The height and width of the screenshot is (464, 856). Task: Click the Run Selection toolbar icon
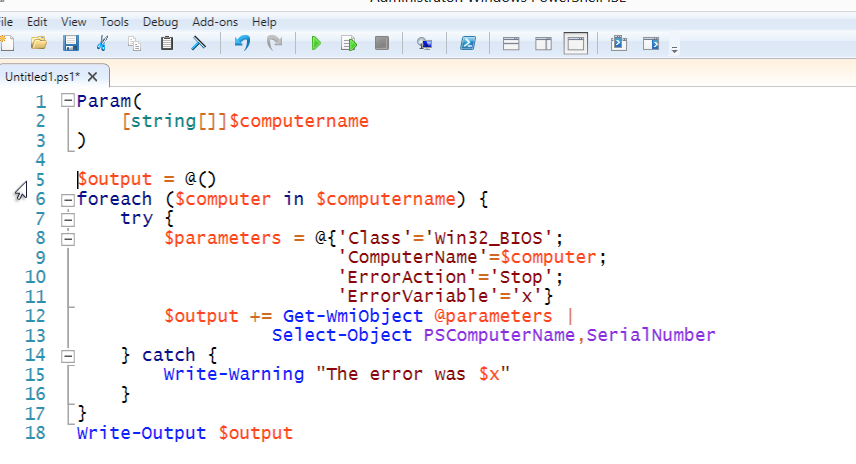coord(349,43)
